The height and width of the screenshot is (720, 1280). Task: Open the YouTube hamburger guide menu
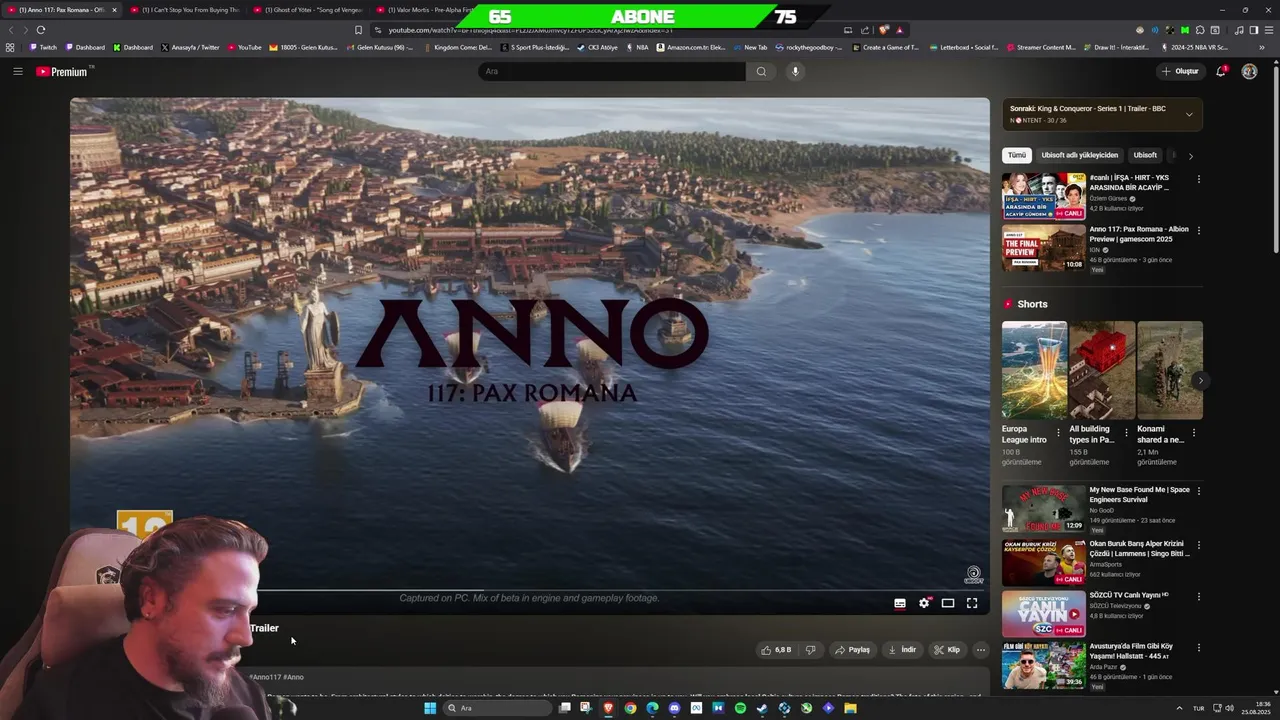pyautogui.click(x=17, y=71)
